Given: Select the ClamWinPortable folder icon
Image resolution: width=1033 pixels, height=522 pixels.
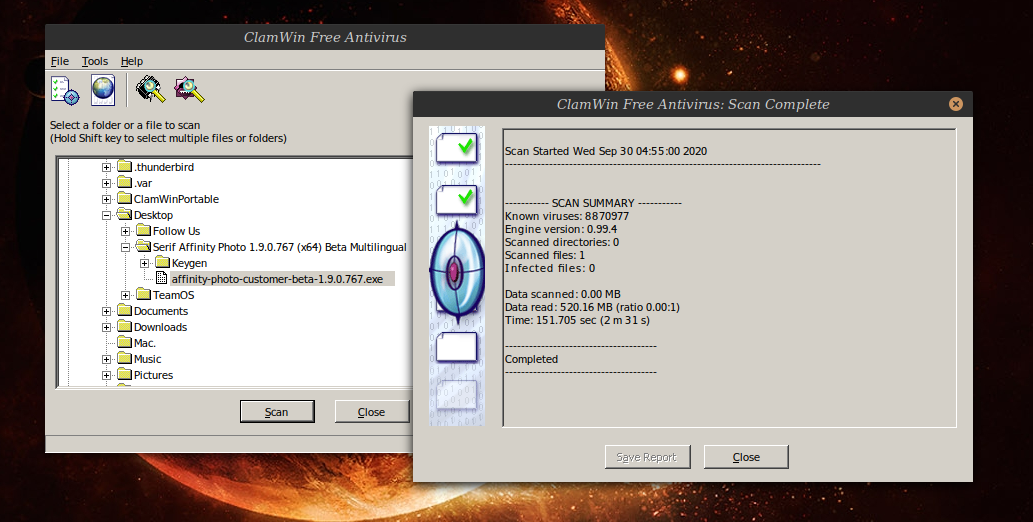Looking at the screenshot, I should [x=125, y=198].
